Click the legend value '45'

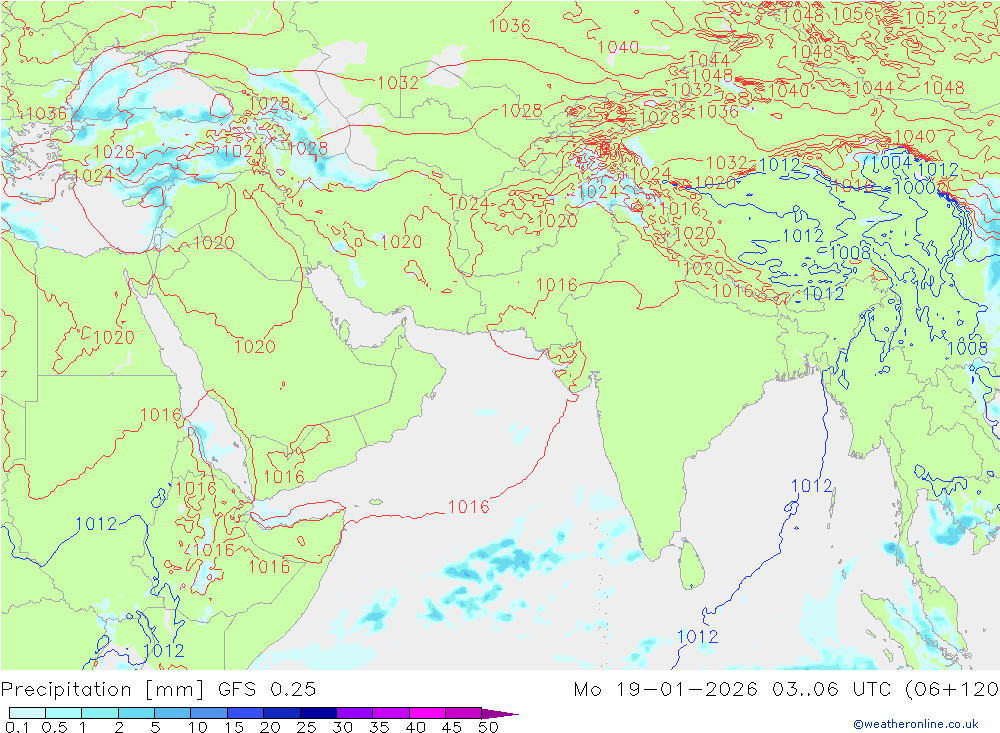coord(452,727)
